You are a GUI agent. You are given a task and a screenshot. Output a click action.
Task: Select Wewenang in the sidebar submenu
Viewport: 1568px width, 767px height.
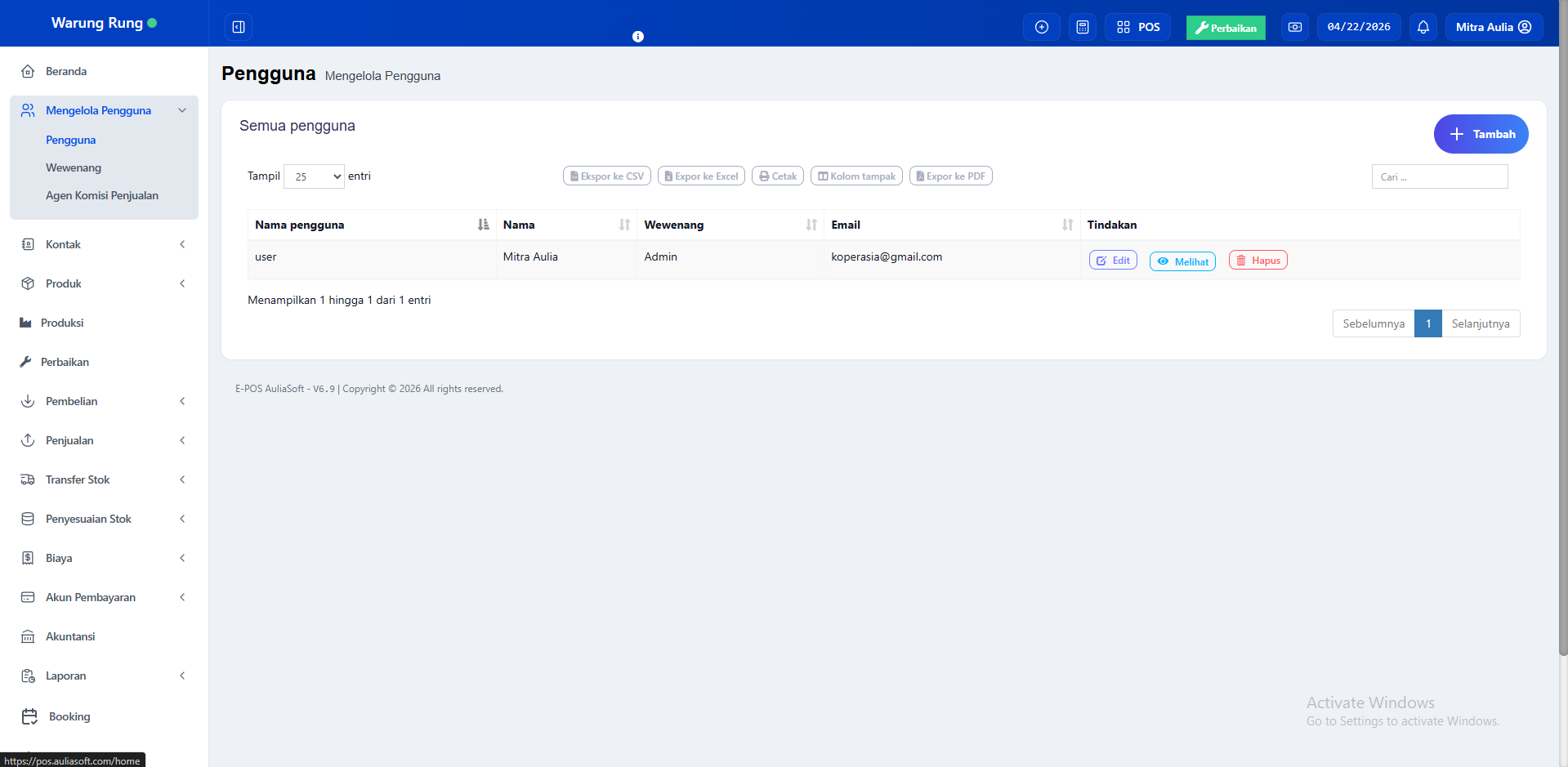point(74,167)
